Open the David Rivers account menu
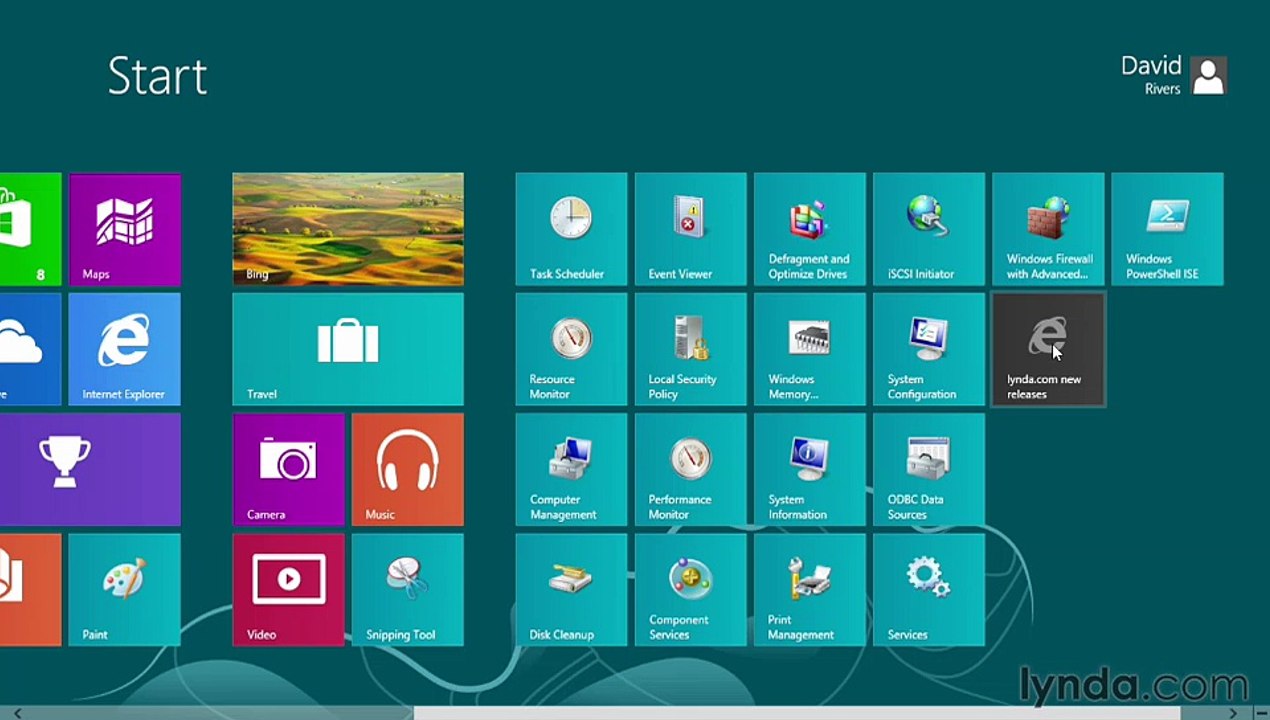This screenshot has height=720, width=1270. [x=1174, y=76]
